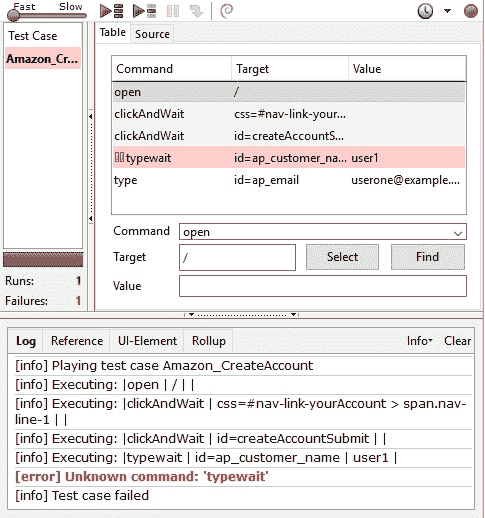485x518 pixels.
Task: Open the scheduler clock icon
Action: (x=425, y=11)
